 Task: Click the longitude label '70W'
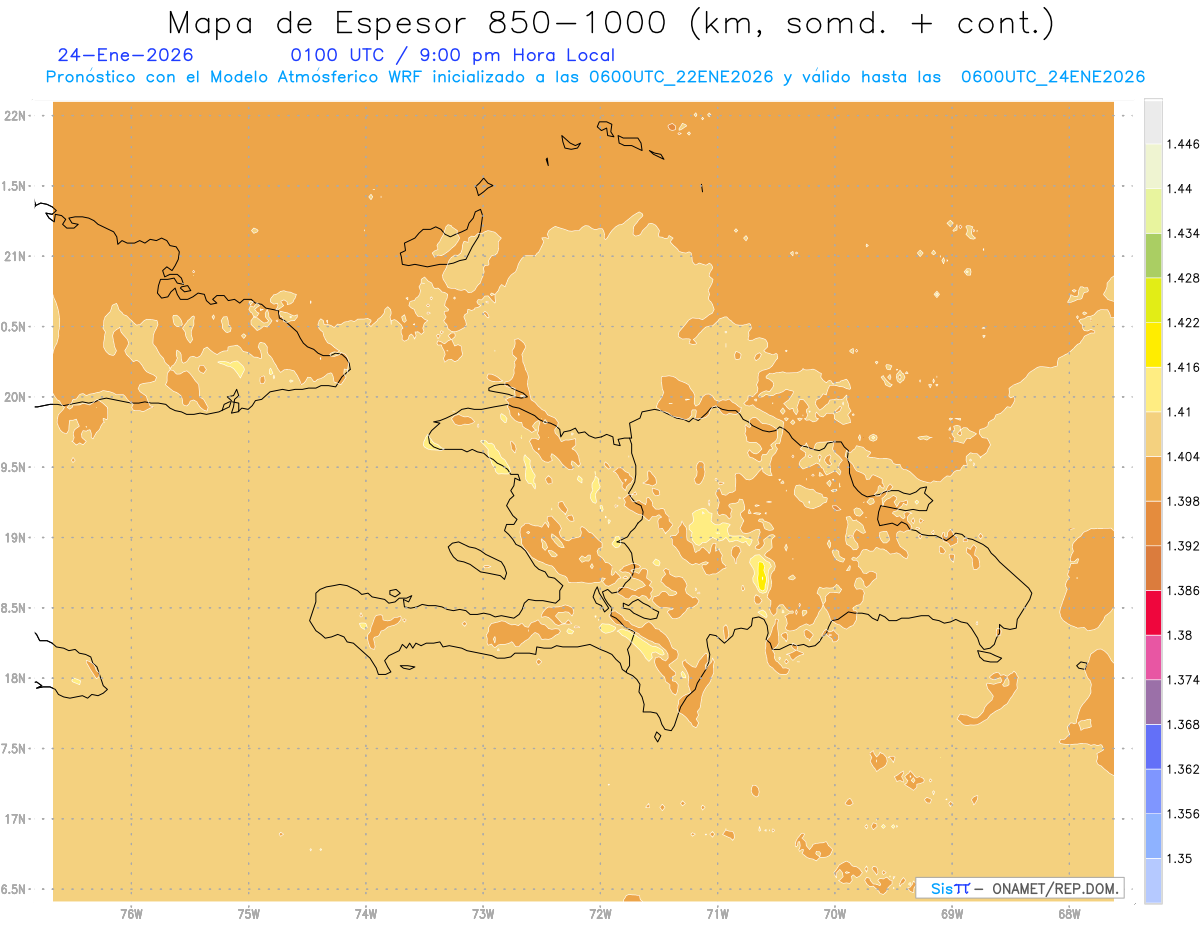coord(835,914)
